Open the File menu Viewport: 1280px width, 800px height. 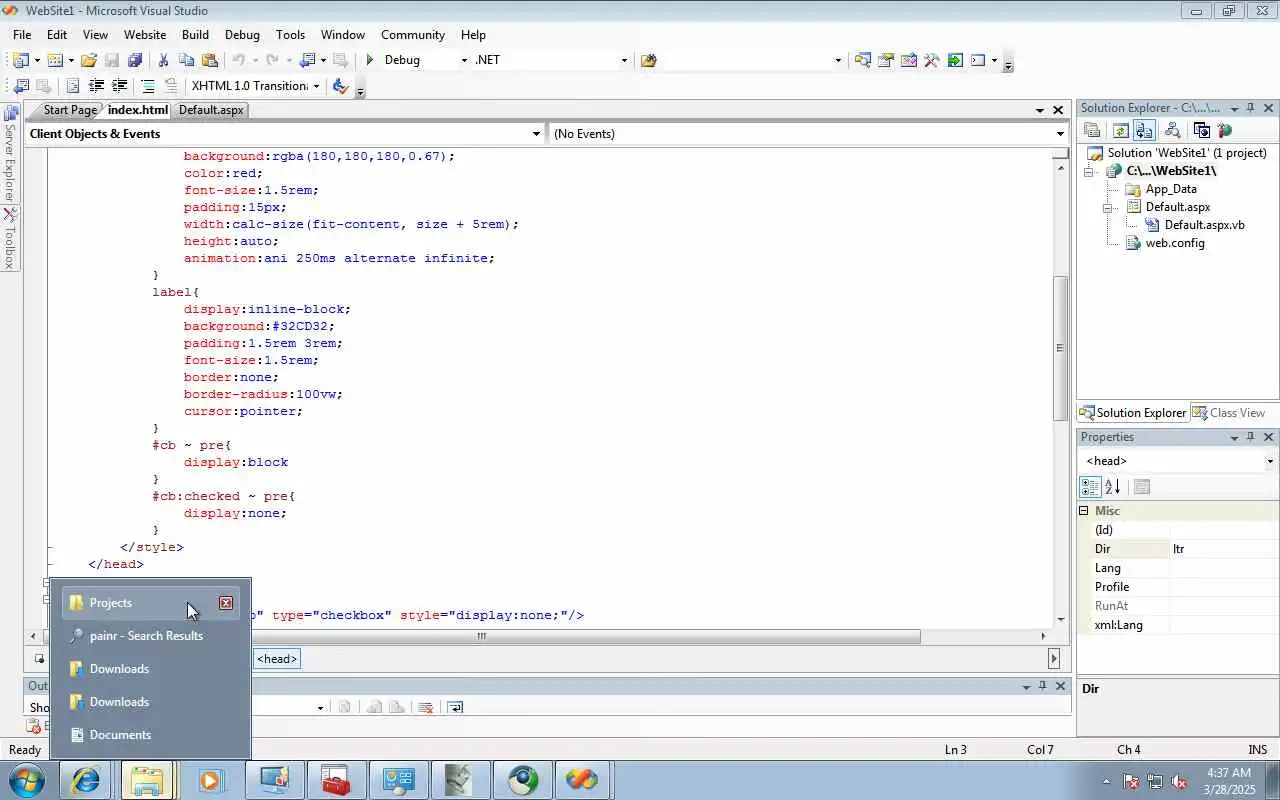click(x=22, y=34)
